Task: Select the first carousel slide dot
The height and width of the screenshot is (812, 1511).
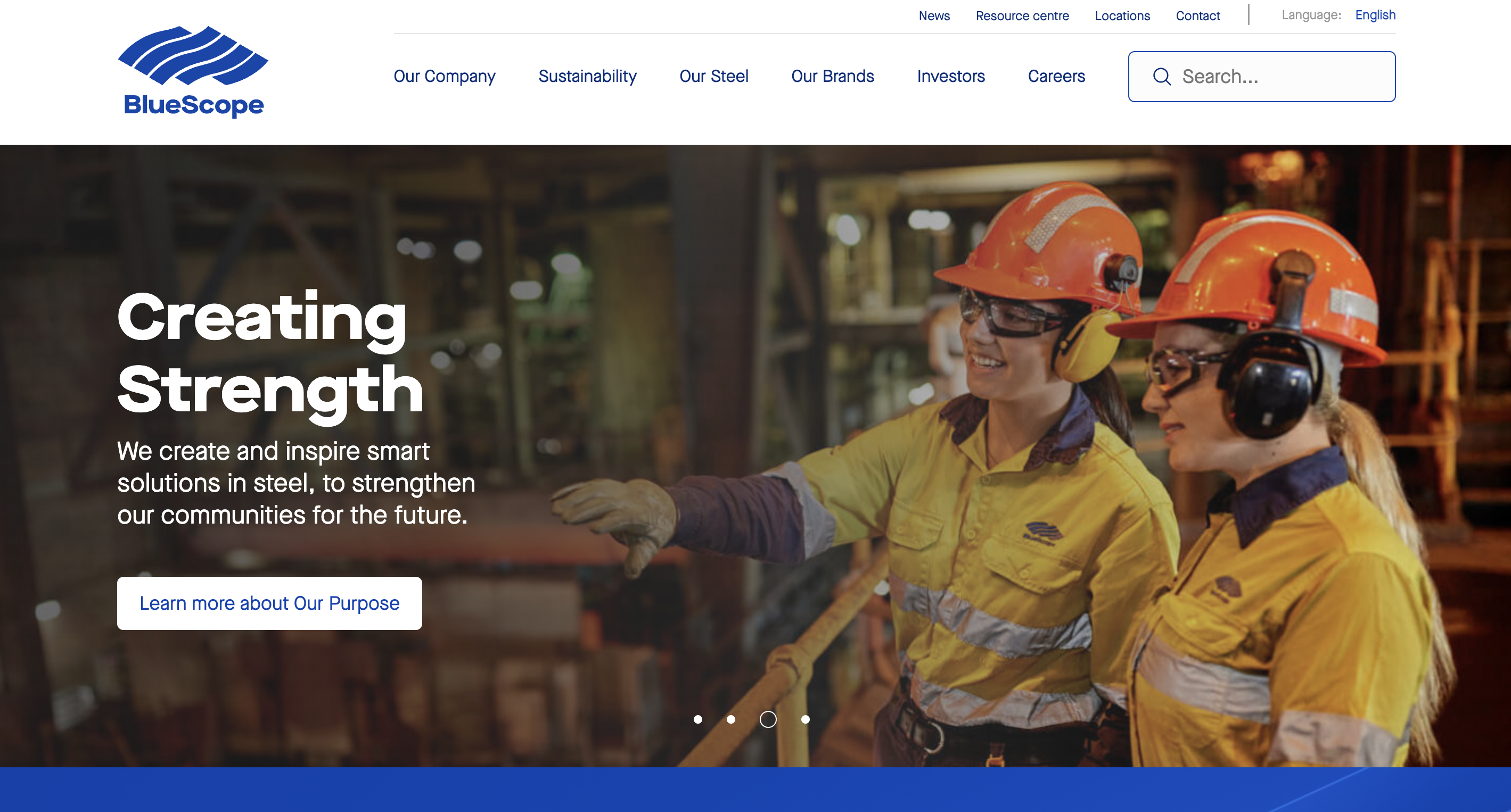Action: 697,719
